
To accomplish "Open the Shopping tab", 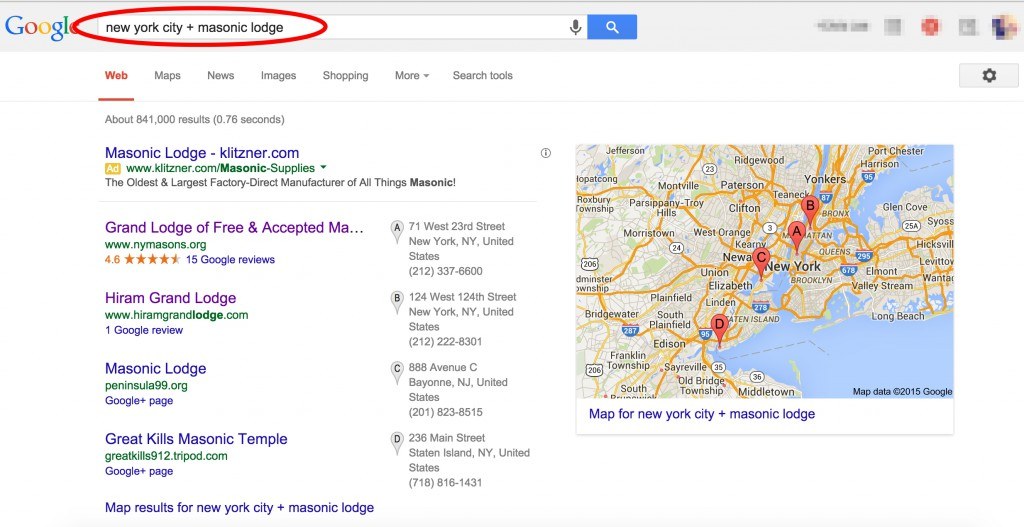I will click(345, 75).
